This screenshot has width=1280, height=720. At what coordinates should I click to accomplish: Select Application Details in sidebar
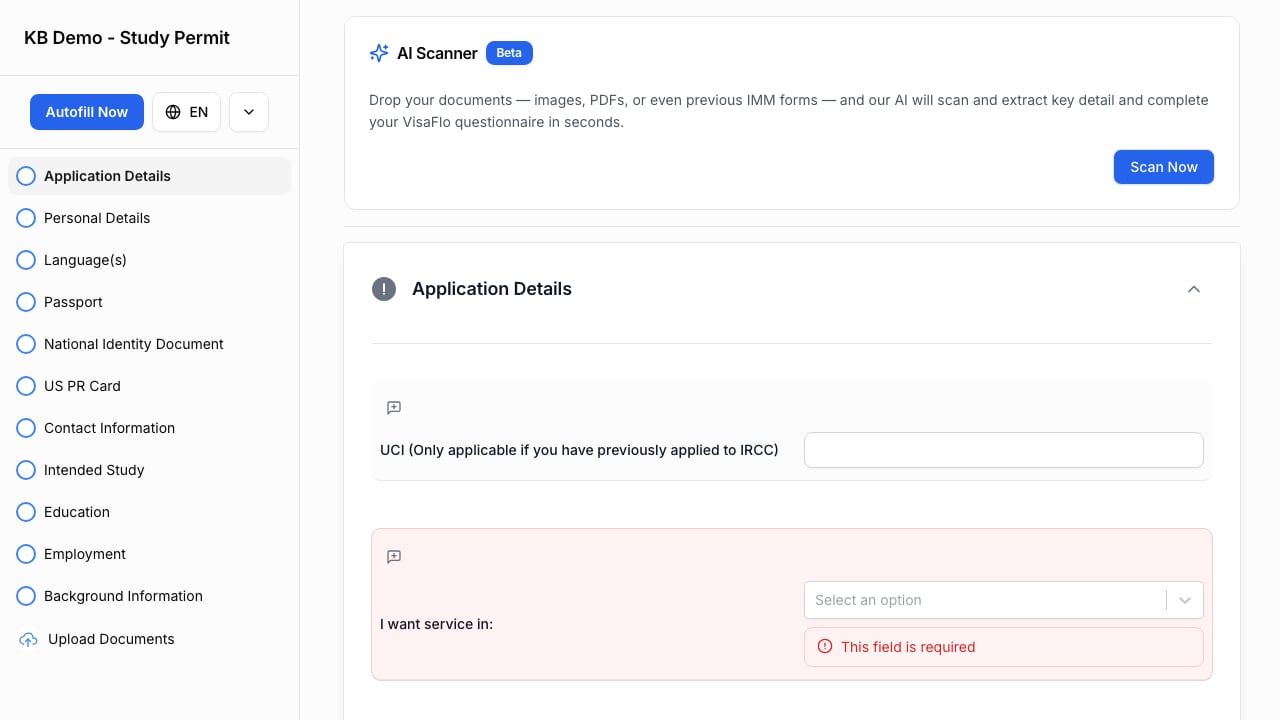pyautogui.click(x=149, y=176)
